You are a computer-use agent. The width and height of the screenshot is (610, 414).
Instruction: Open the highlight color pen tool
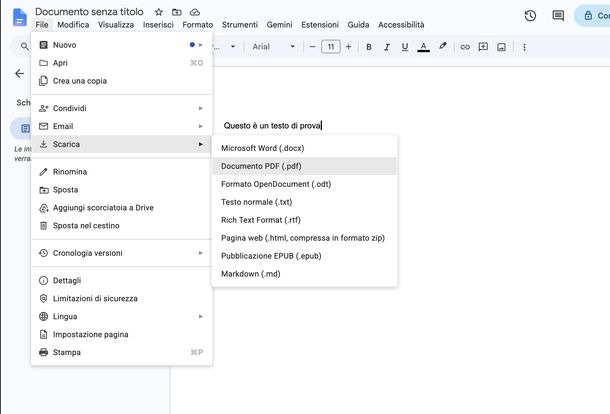coord(442,46)
